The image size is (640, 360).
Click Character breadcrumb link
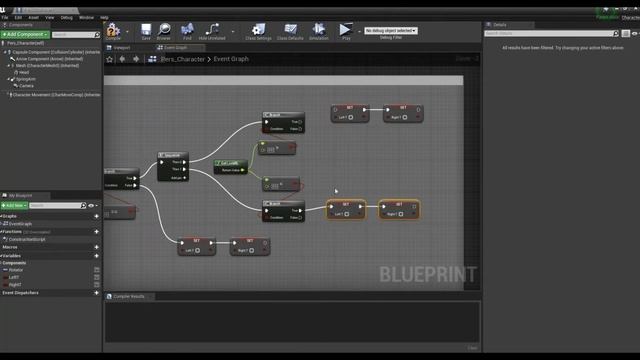[182, 59]
